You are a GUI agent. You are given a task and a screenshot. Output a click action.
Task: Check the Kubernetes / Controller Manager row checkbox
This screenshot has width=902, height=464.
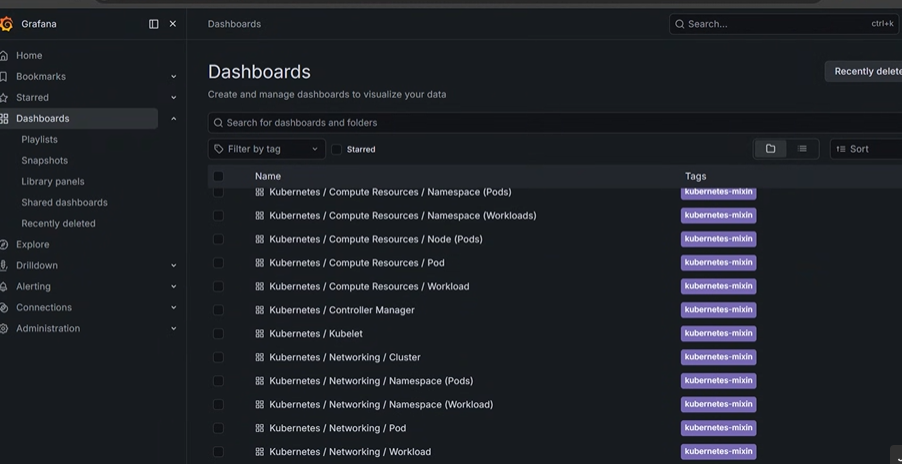218,310
